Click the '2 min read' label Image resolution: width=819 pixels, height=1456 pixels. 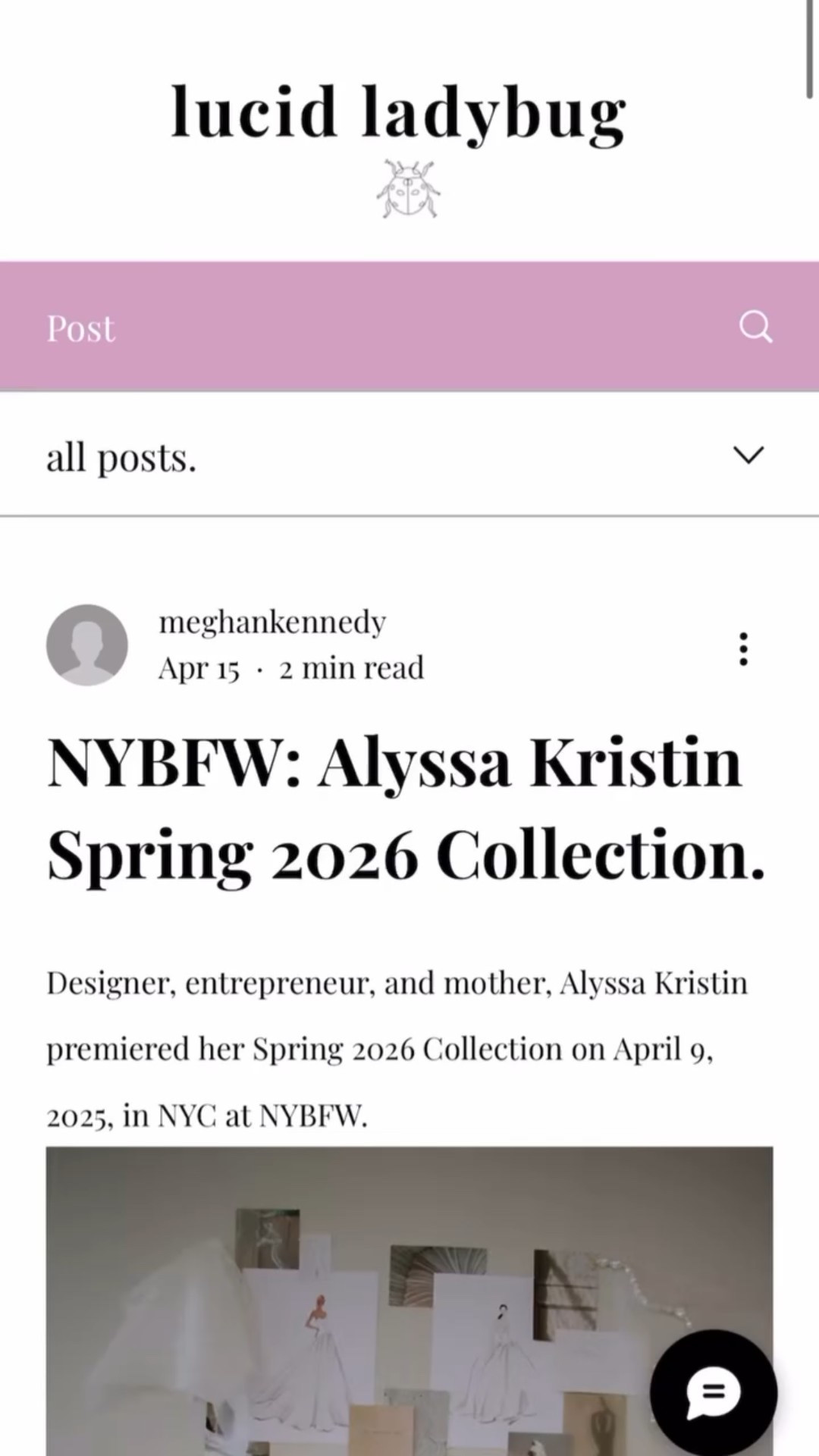pos(351,667)
